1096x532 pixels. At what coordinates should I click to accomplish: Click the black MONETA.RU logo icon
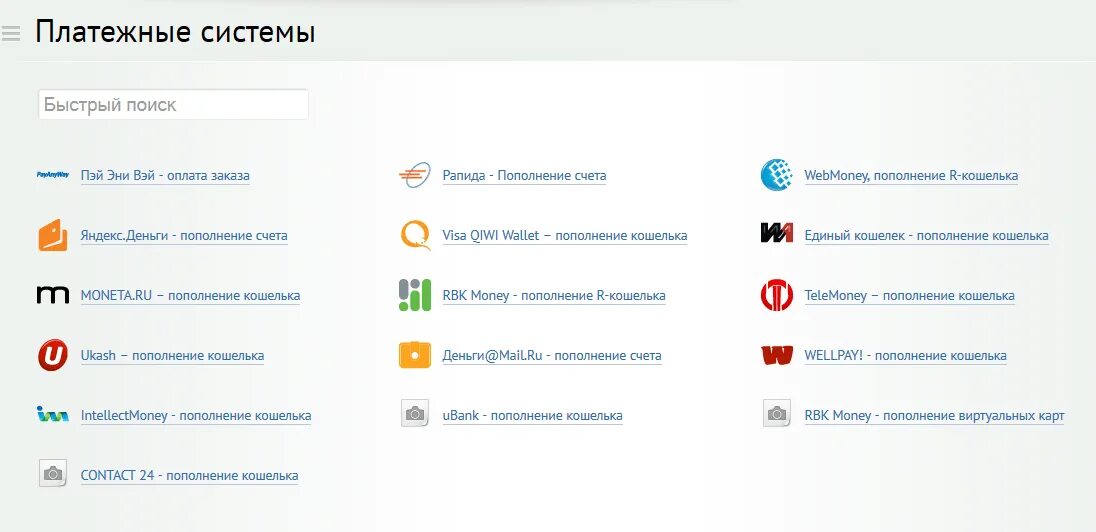[52, 295]
